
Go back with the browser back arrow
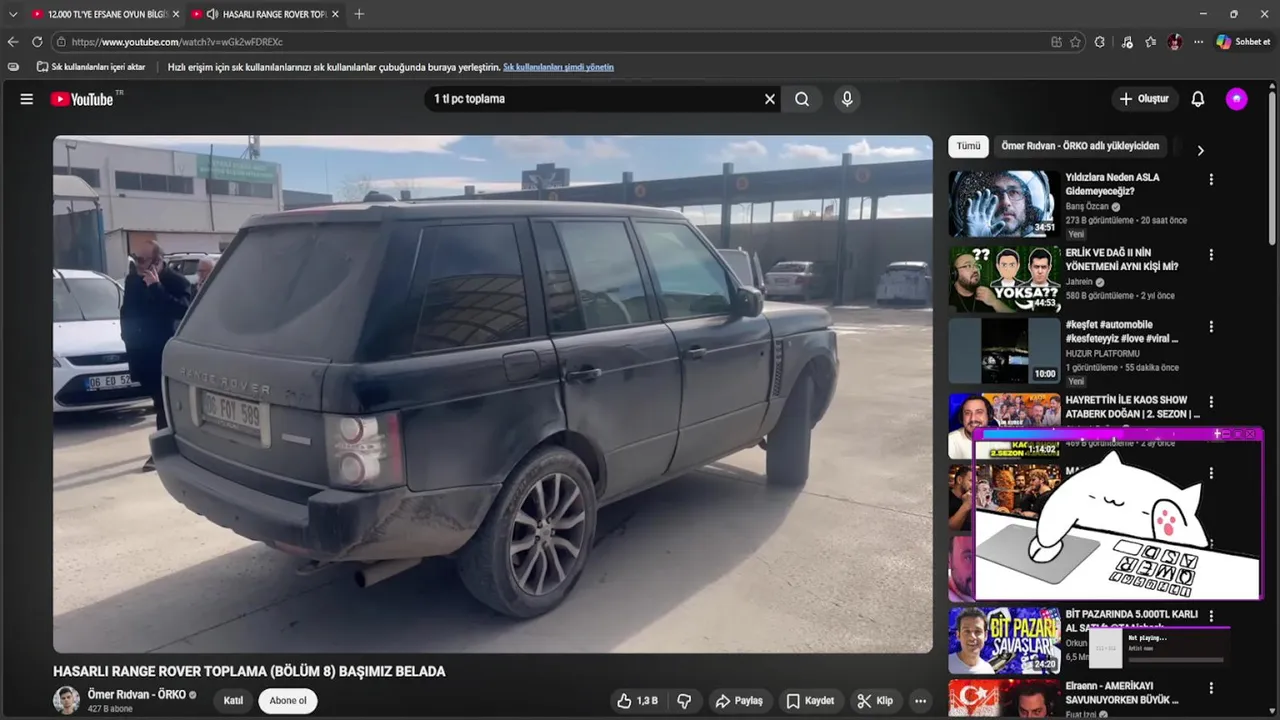[13, 42]
